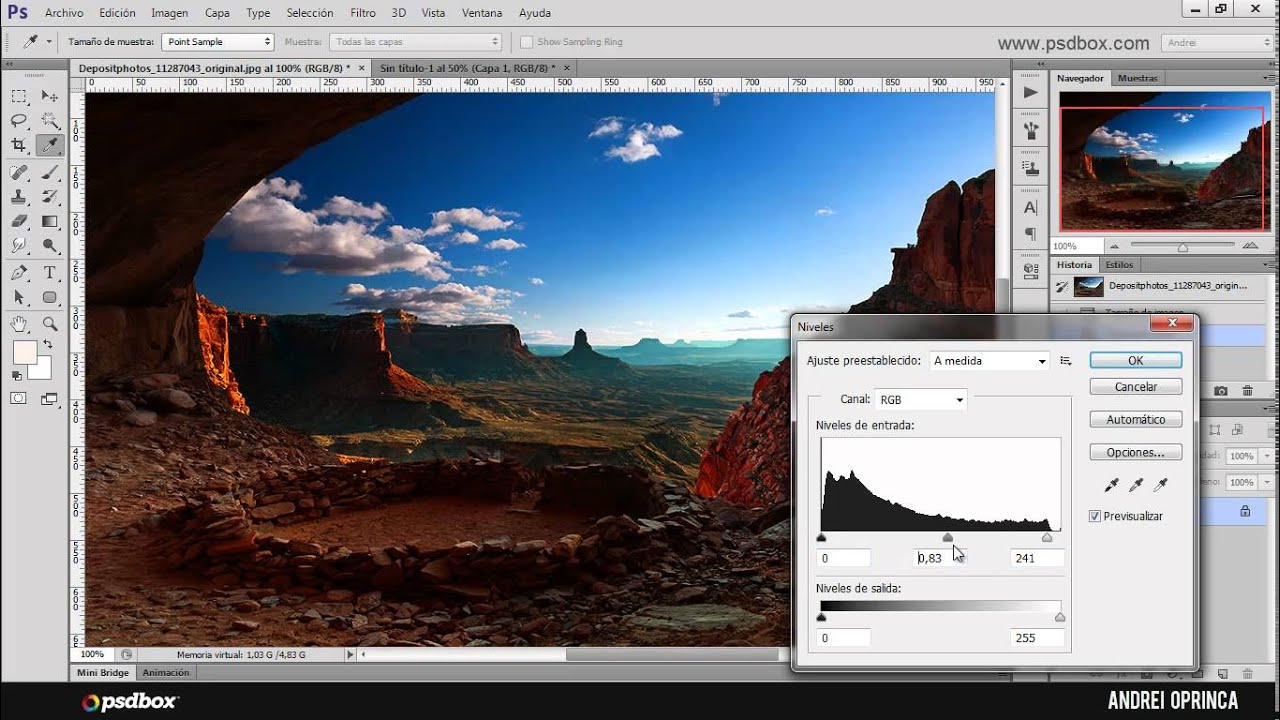This screenshot has height=720, width=1280.
Task: Select the Lasso tool
Action: click(x=19, y=121)
